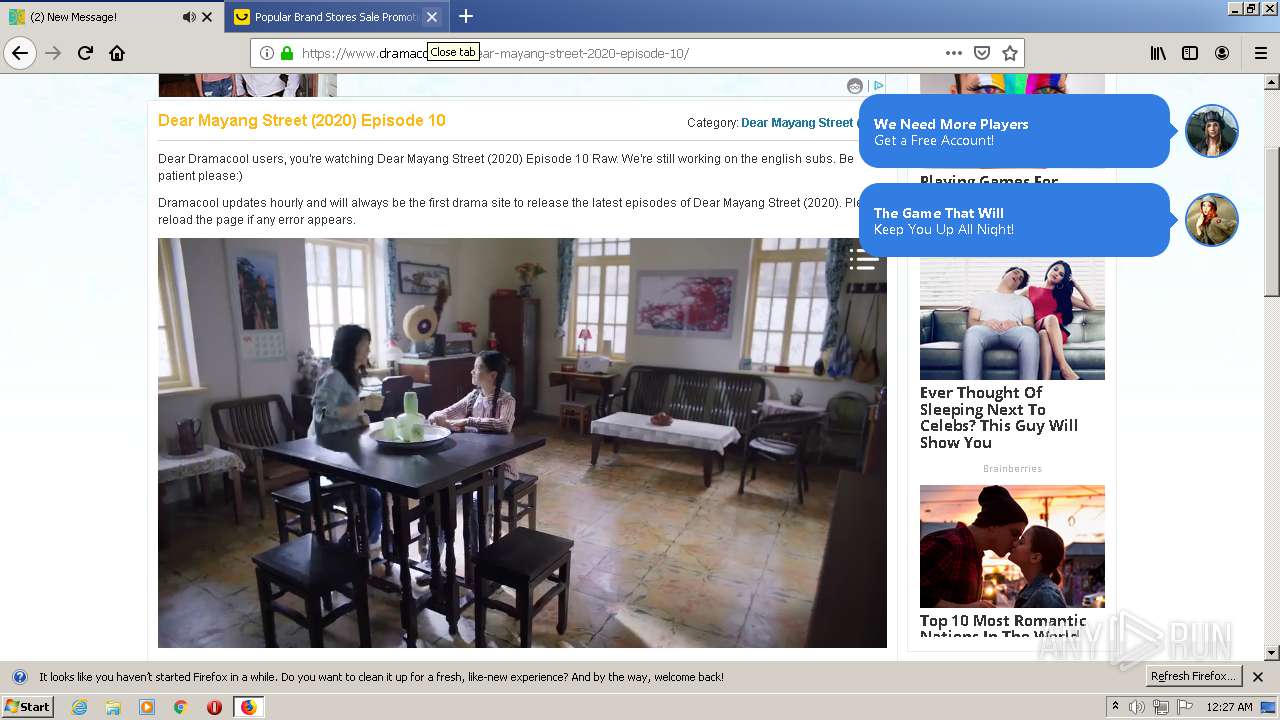The height and width of the screenshot is (720, 1280).
Task: Click the Brainberries source label
Action: click(1012, 468)
